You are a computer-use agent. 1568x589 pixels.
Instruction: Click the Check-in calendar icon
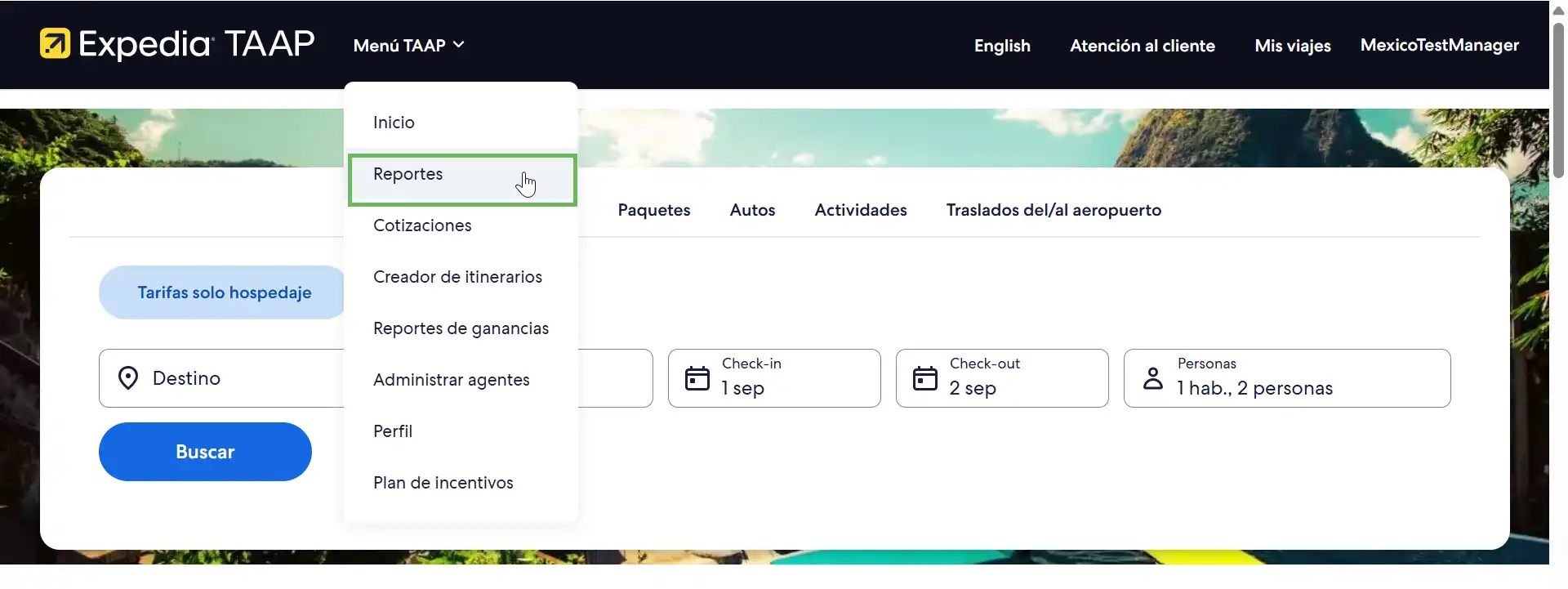697,378
